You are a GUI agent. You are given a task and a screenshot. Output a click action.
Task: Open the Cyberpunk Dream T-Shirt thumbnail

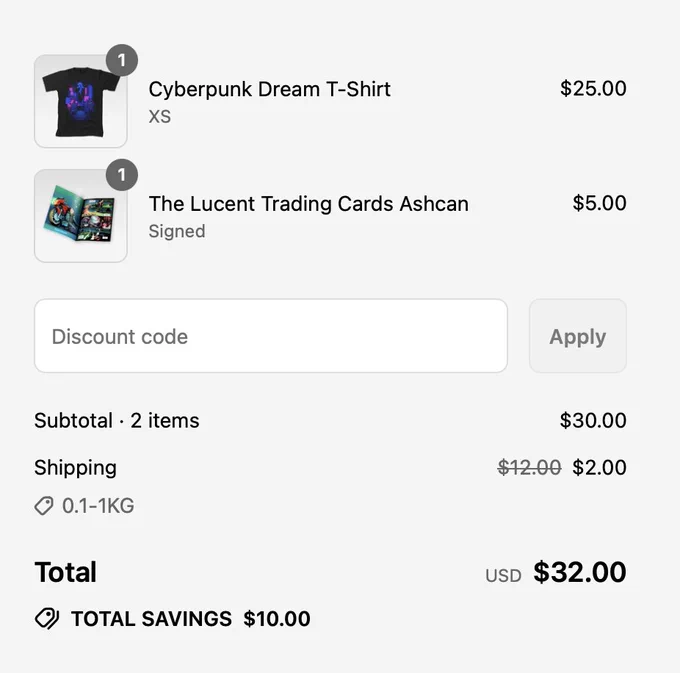tap(81, 101)
